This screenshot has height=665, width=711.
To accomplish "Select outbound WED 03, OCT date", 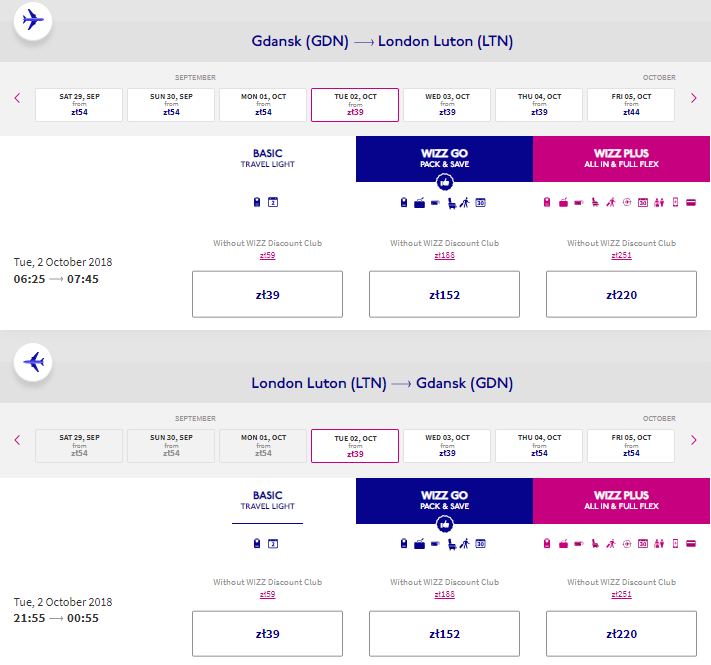I will (x=447, y=105).
